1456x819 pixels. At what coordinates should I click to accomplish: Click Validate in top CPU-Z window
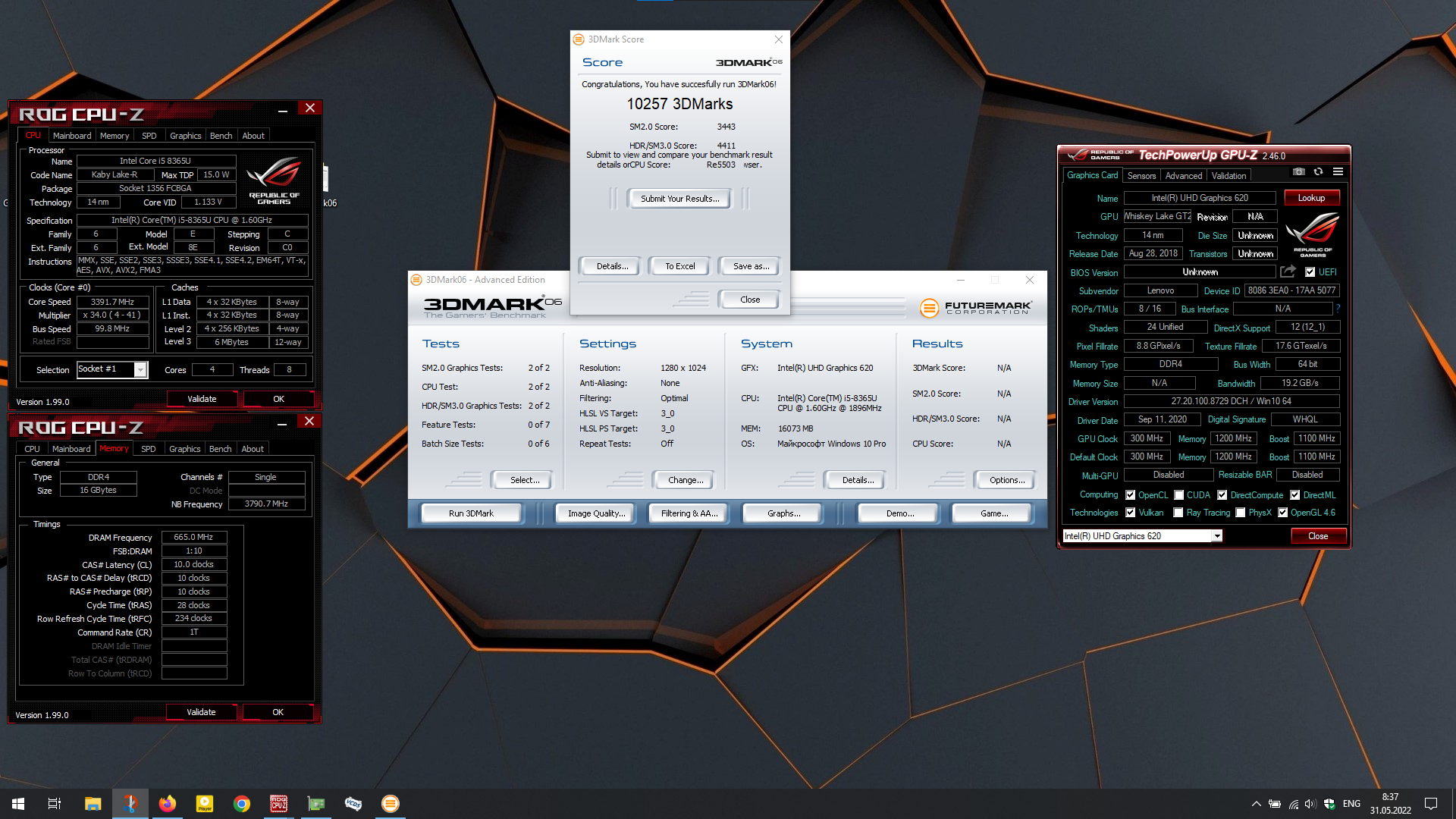202,399
